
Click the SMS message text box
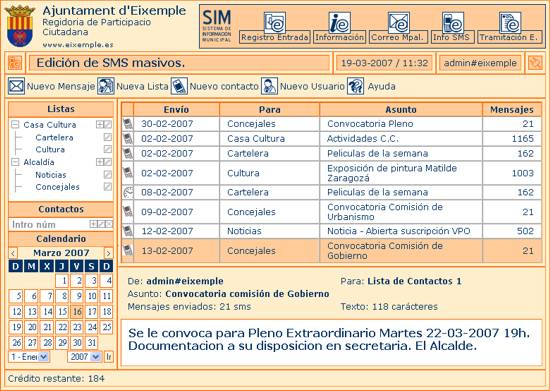(331, 342)
